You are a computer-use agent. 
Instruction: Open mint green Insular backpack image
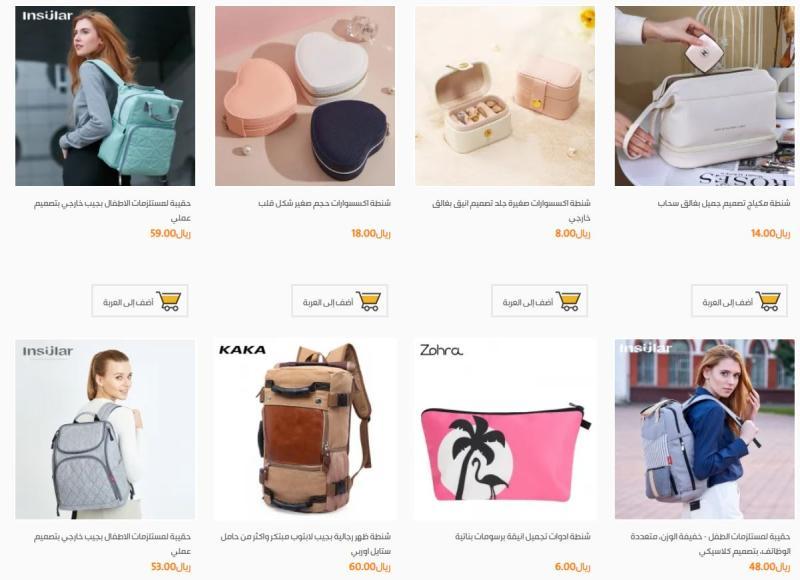click(x=105, y=96)
